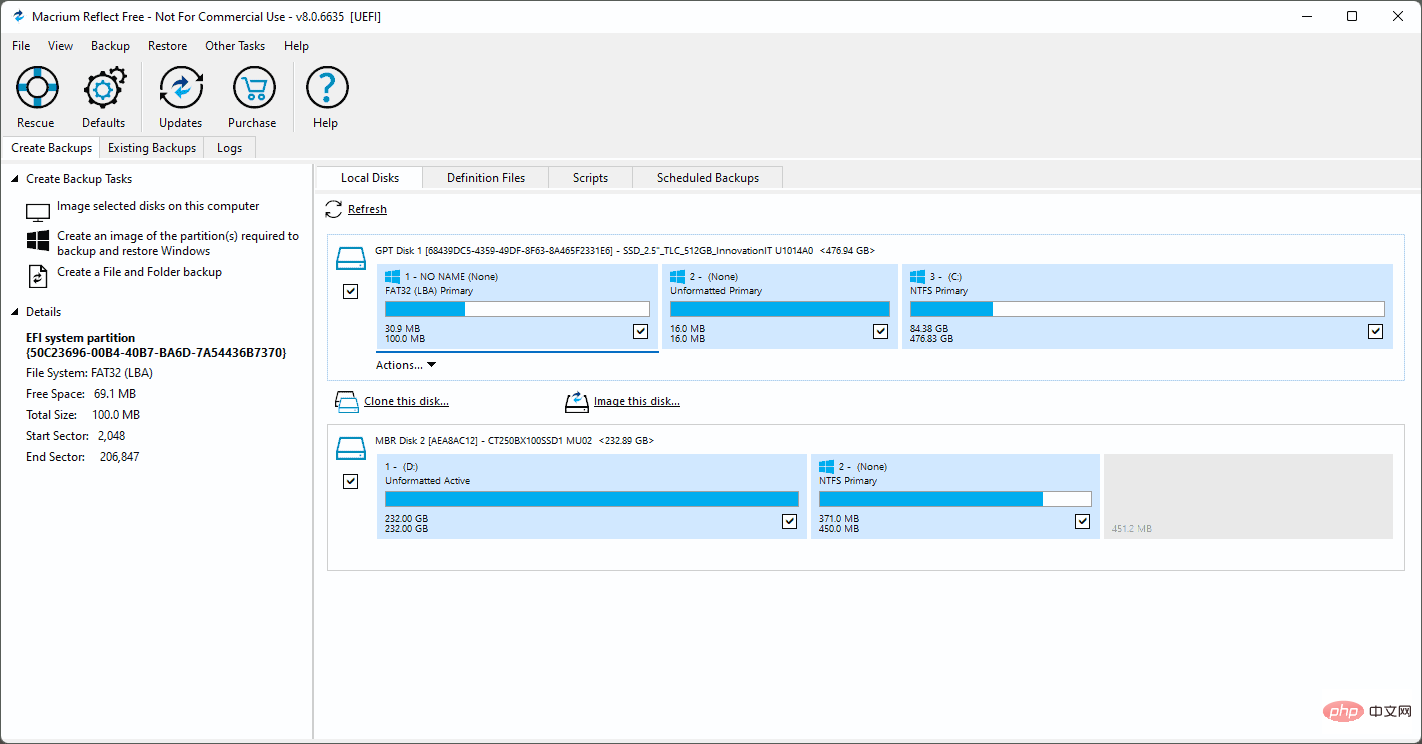Collapse the Details section
The height and width of the screenshot is (744, 1422).
(x=14, y=312)
